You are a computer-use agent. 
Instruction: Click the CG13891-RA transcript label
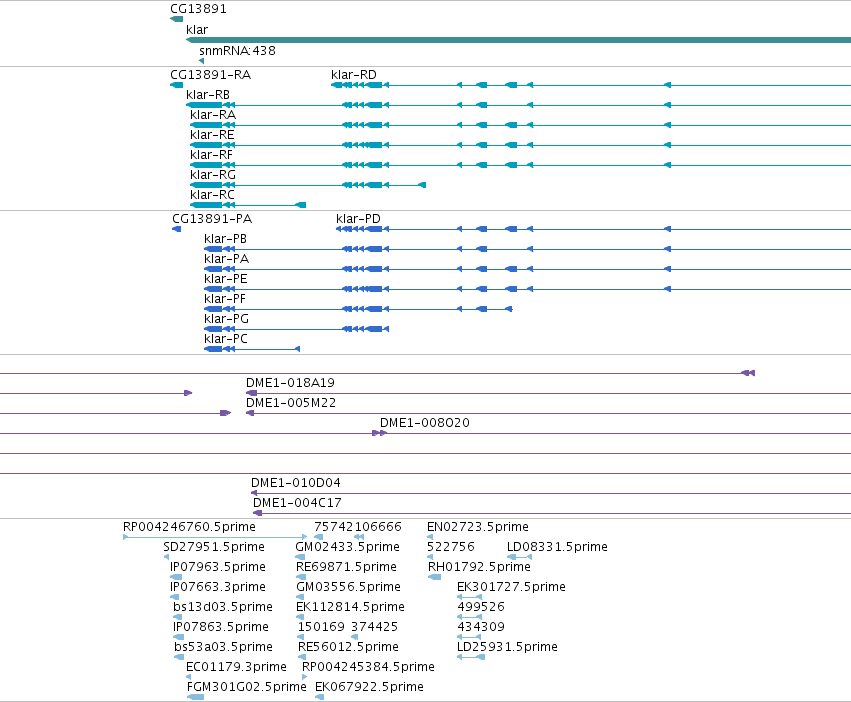pyautogui.click(x=211, y=75)
